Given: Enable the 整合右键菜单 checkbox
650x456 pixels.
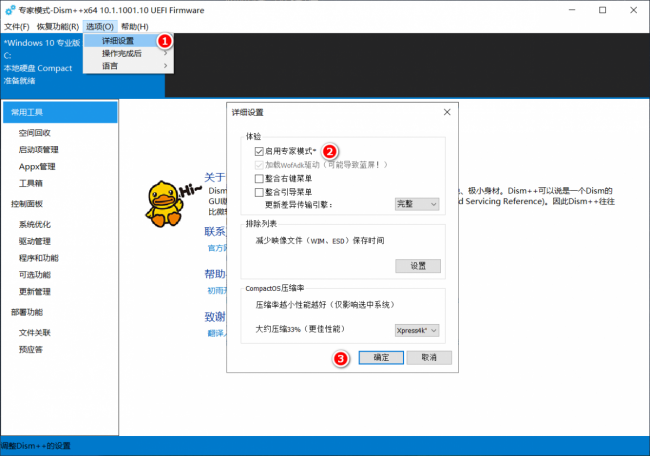Looking at the screenshot, I should (x=259, y=179).
